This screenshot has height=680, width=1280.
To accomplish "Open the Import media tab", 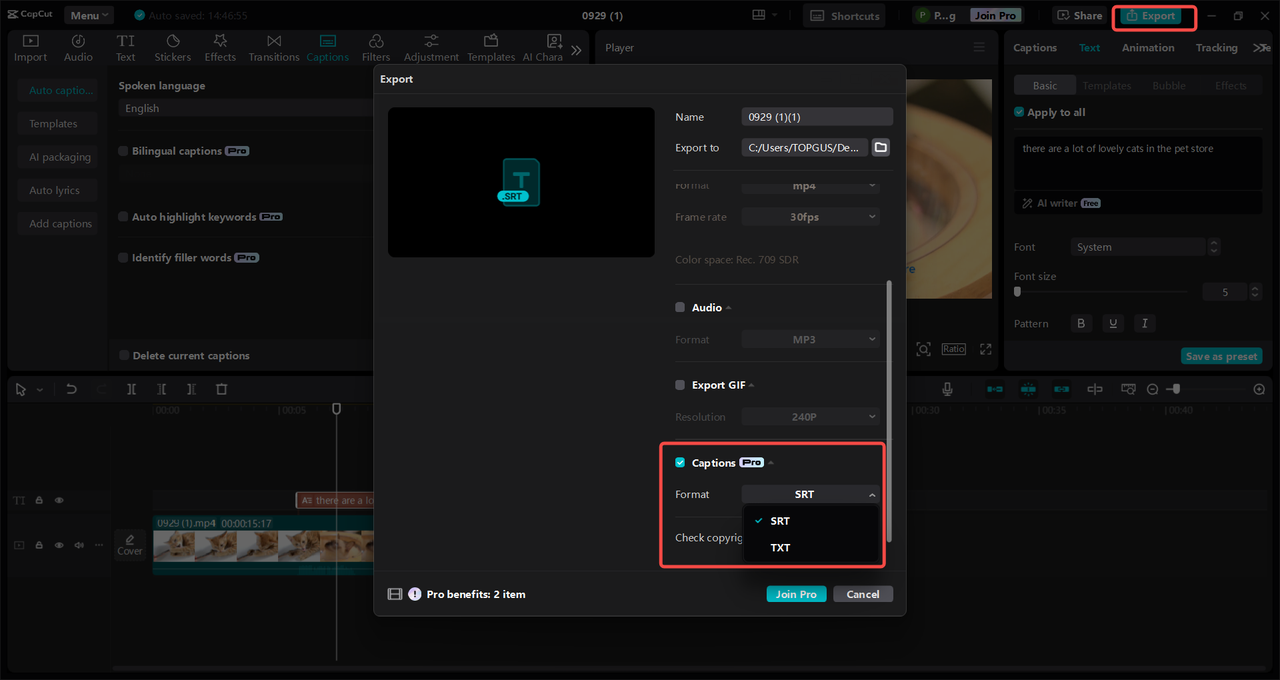I will (30, 48).
